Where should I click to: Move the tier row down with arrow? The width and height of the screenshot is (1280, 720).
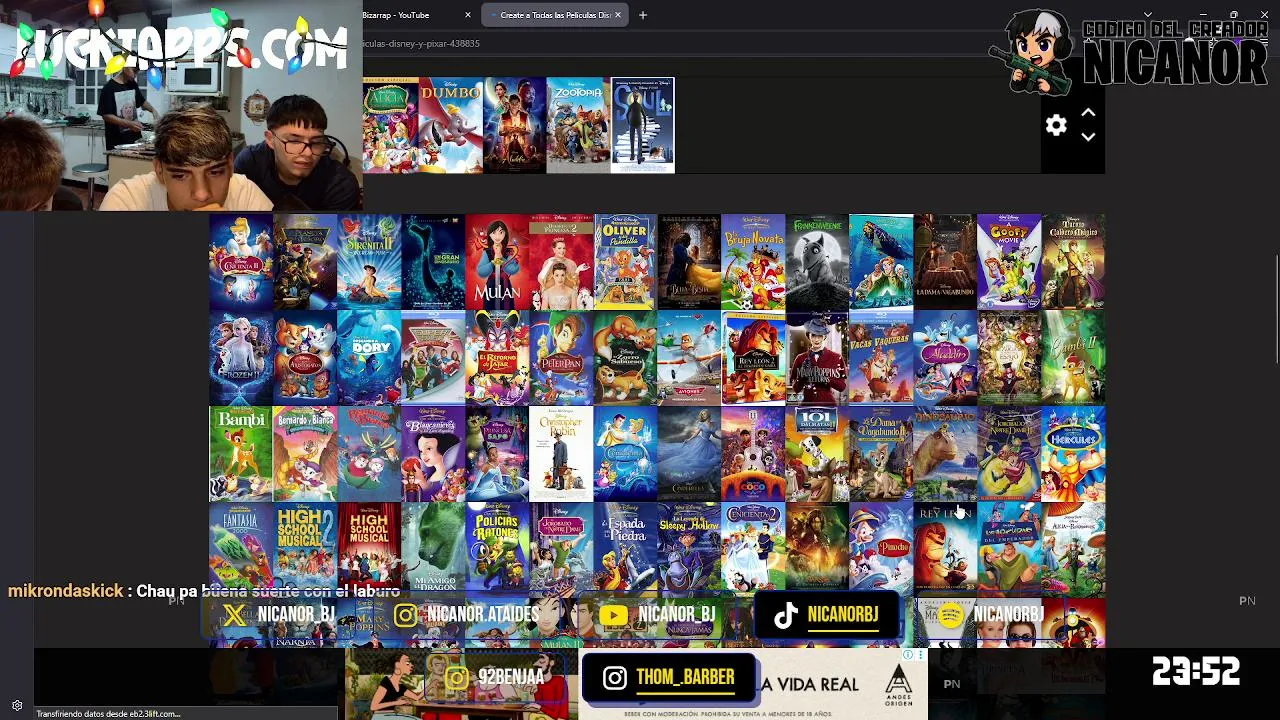(1088, 137)
